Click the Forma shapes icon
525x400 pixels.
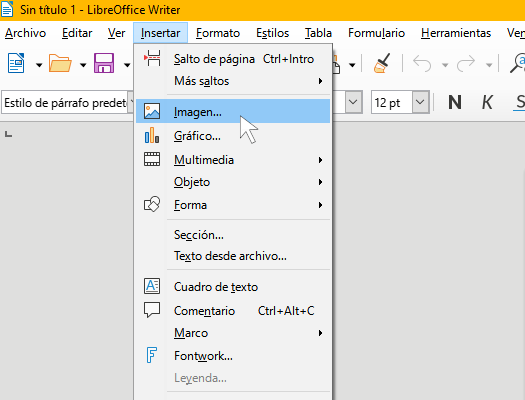[x=152, y=204]
